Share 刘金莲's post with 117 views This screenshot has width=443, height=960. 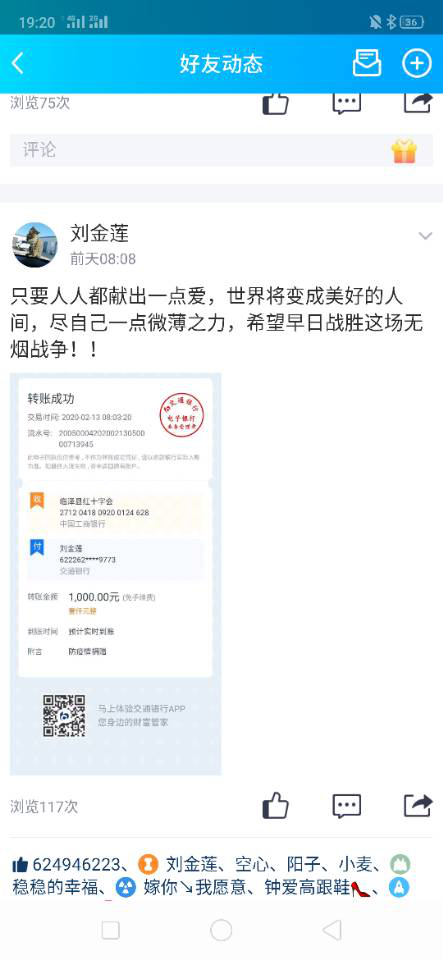point(418,805)
